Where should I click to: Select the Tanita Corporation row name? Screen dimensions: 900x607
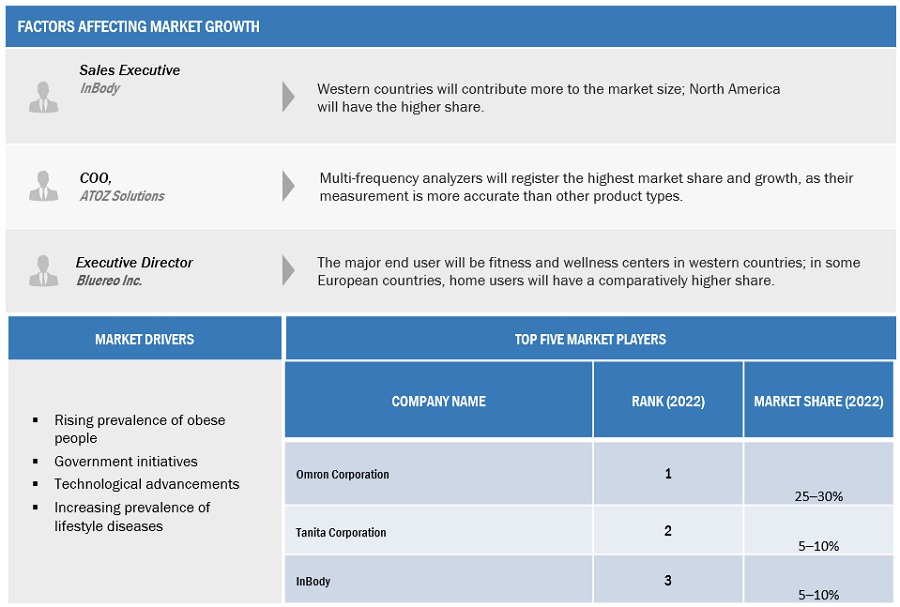(x=341, y=532)
